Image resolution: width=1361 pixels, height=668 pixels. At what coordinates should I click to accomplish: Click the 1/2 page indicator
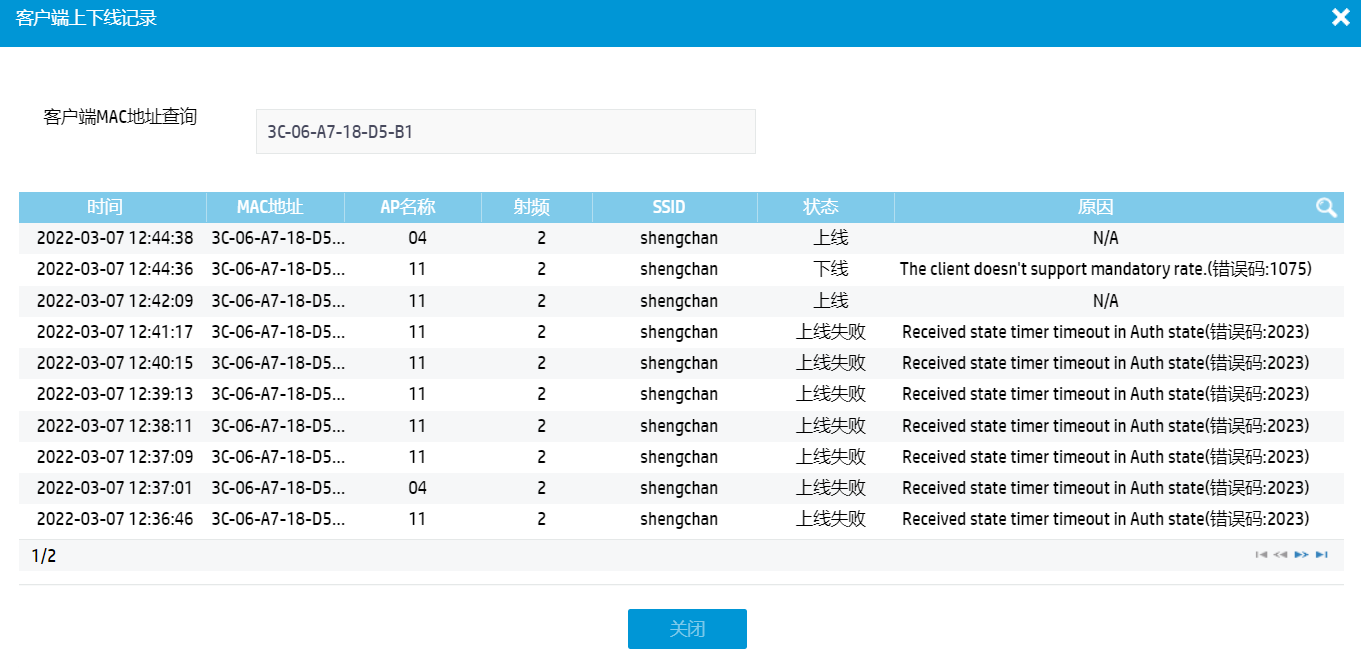pos(43,555)
